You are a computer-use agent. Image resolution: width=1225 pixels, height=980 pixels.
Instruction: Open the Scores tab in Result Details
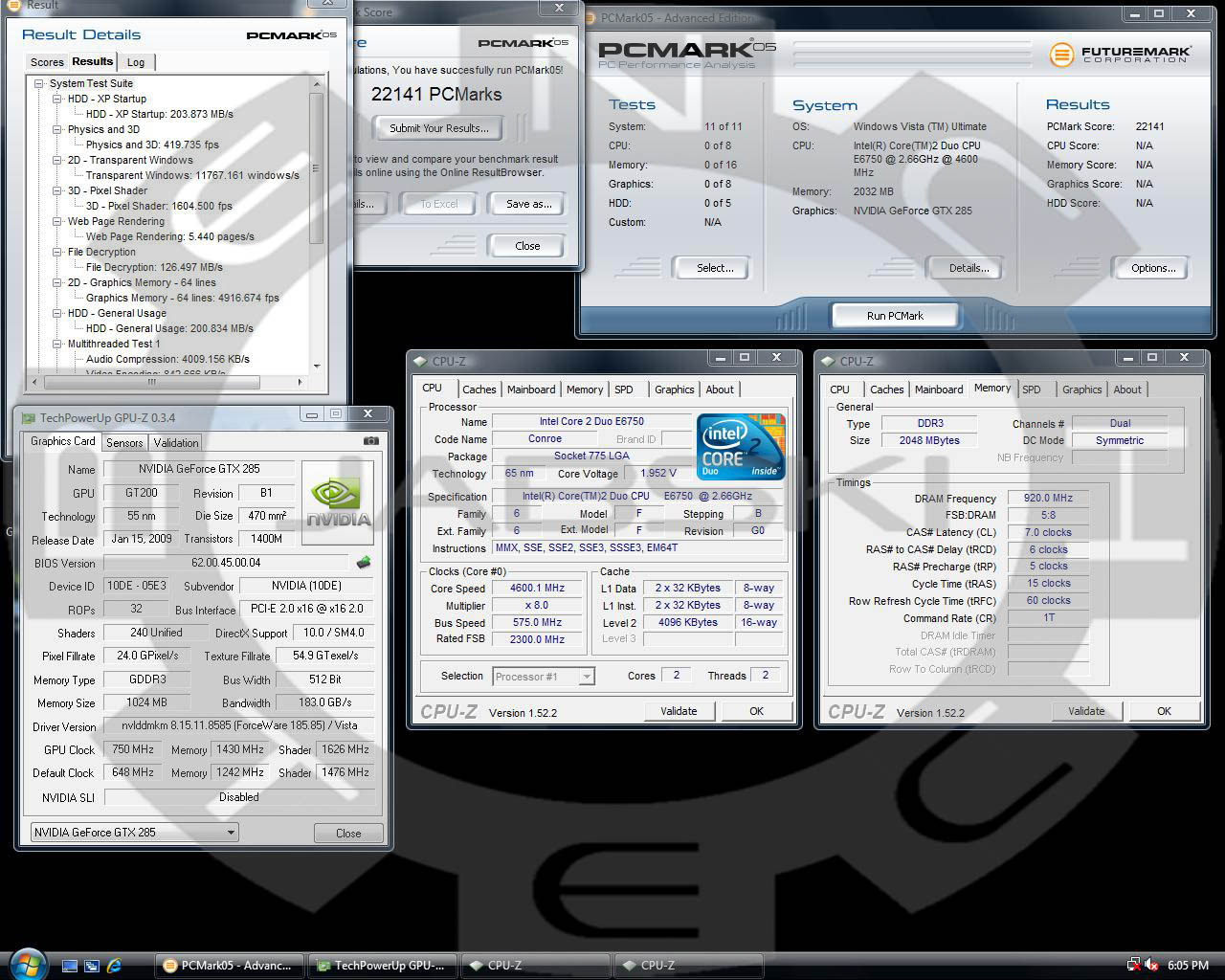click(47, 62)
